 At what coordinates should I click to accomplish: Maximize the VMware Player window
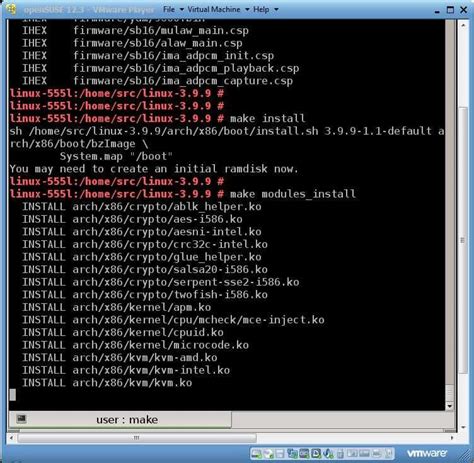click(450, 10)
